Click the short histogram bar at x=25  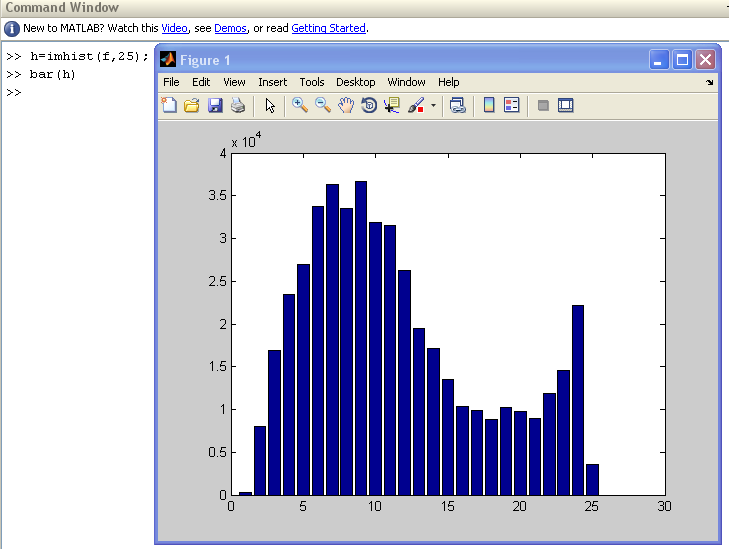tap(592, 480)
